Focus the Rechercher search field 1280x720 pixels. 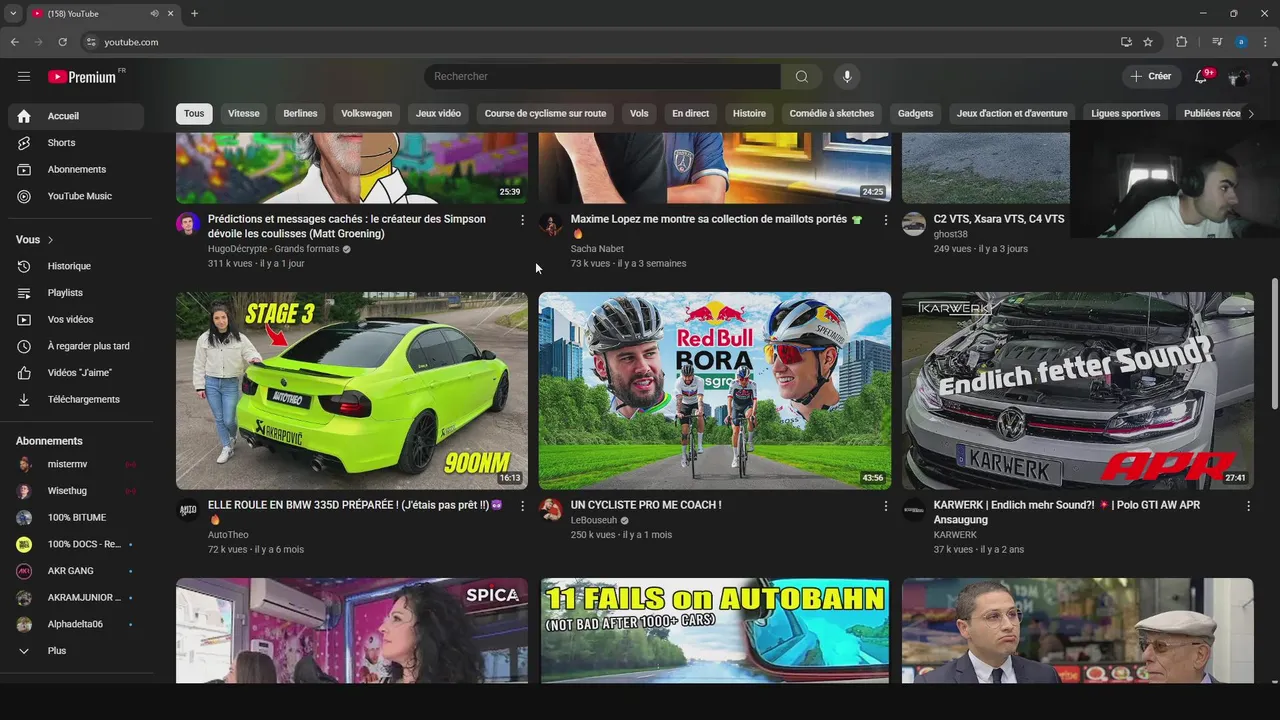pos(603,77)
